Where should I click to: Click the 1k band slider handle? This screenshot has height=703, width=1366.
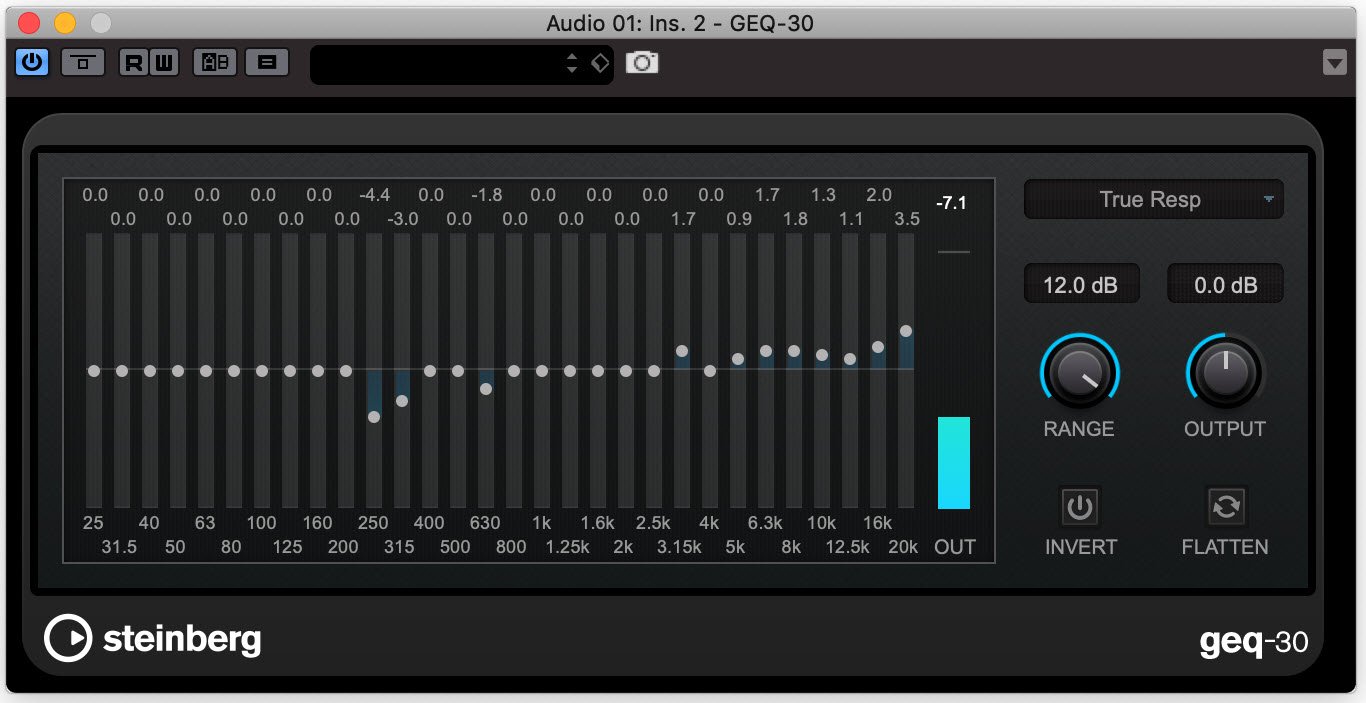coord(542,371)
